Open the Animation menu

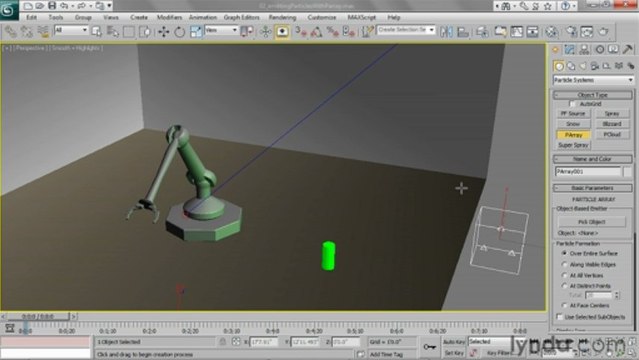click(203, 18)
